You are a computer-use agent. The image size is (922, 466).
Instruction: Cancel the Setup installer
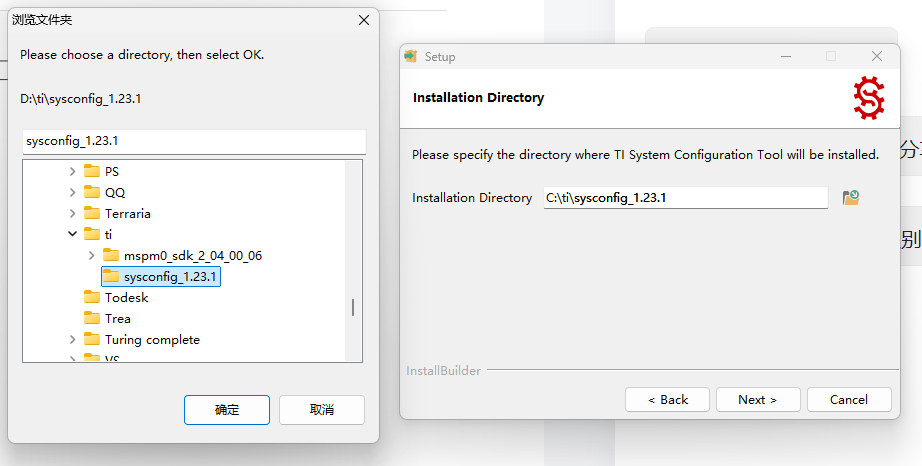coord(849,400)
